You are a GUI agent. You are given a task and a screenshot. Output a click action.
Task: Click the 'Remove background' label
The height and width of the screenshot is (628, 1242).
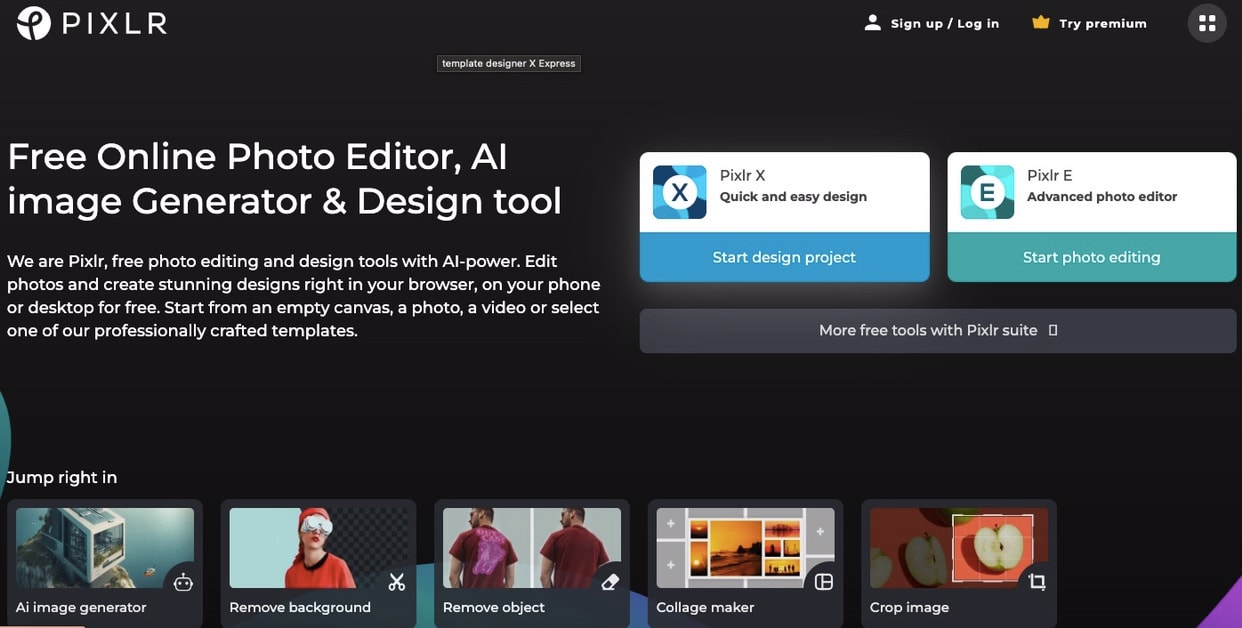click(x=300, y=607)
